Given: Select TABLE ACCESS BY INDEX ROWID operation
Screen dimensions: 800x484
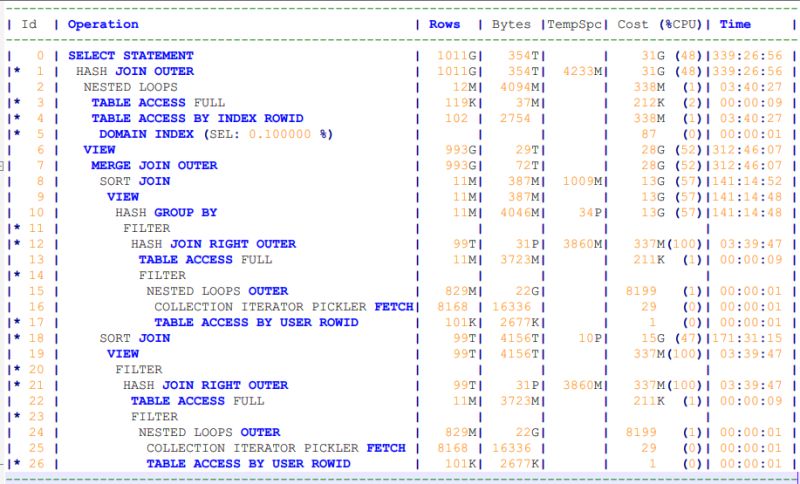Looking at the screenshot, I should [x=197, y=118].
